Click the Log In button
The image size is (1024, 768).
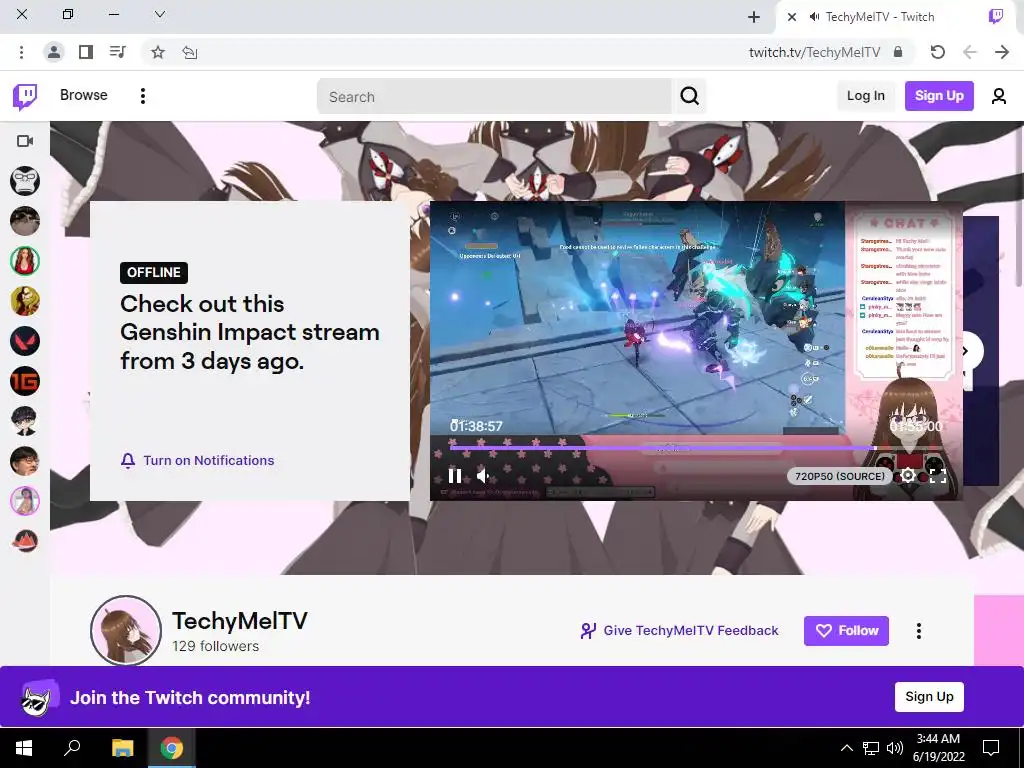point(865,96)
